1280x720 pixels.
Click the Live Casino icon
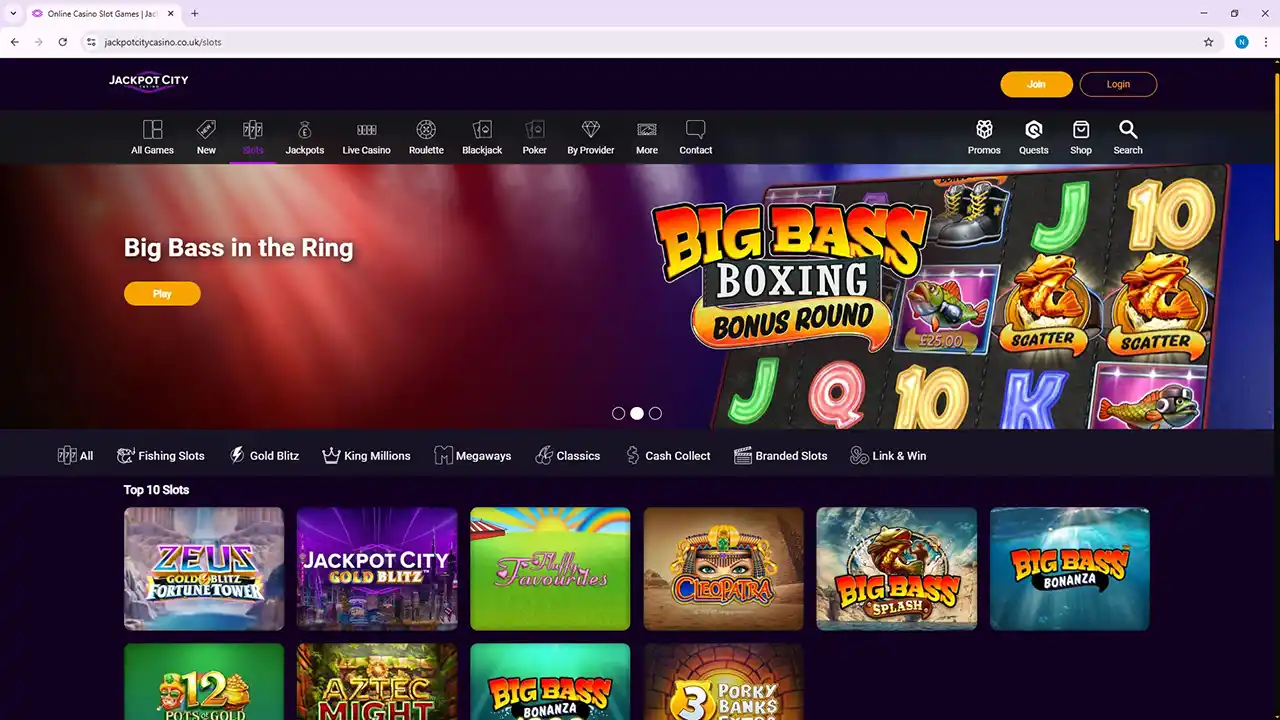point(366,131)
